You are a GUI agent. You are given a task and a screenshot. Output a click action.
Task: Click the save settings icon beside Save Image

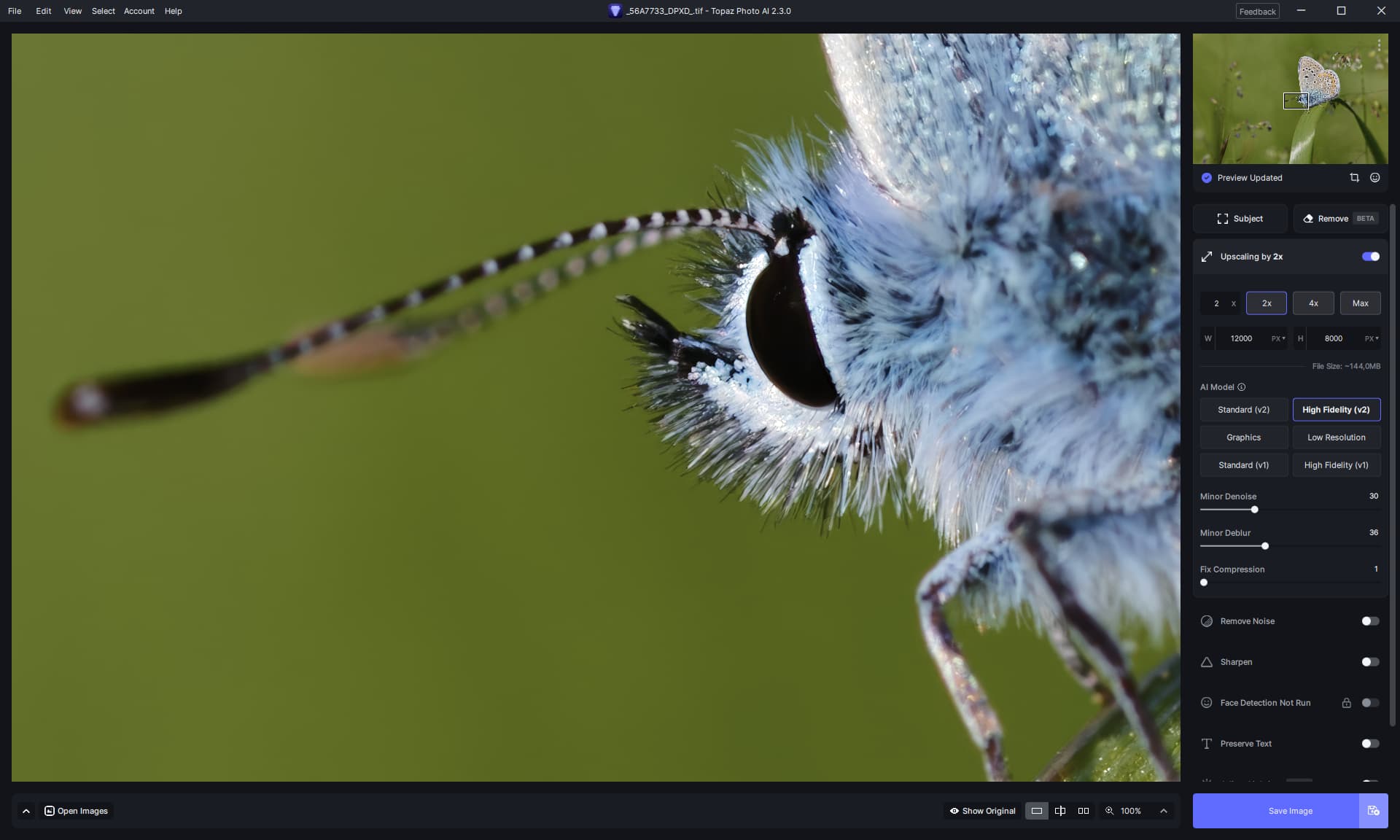tap(1373, 811)
